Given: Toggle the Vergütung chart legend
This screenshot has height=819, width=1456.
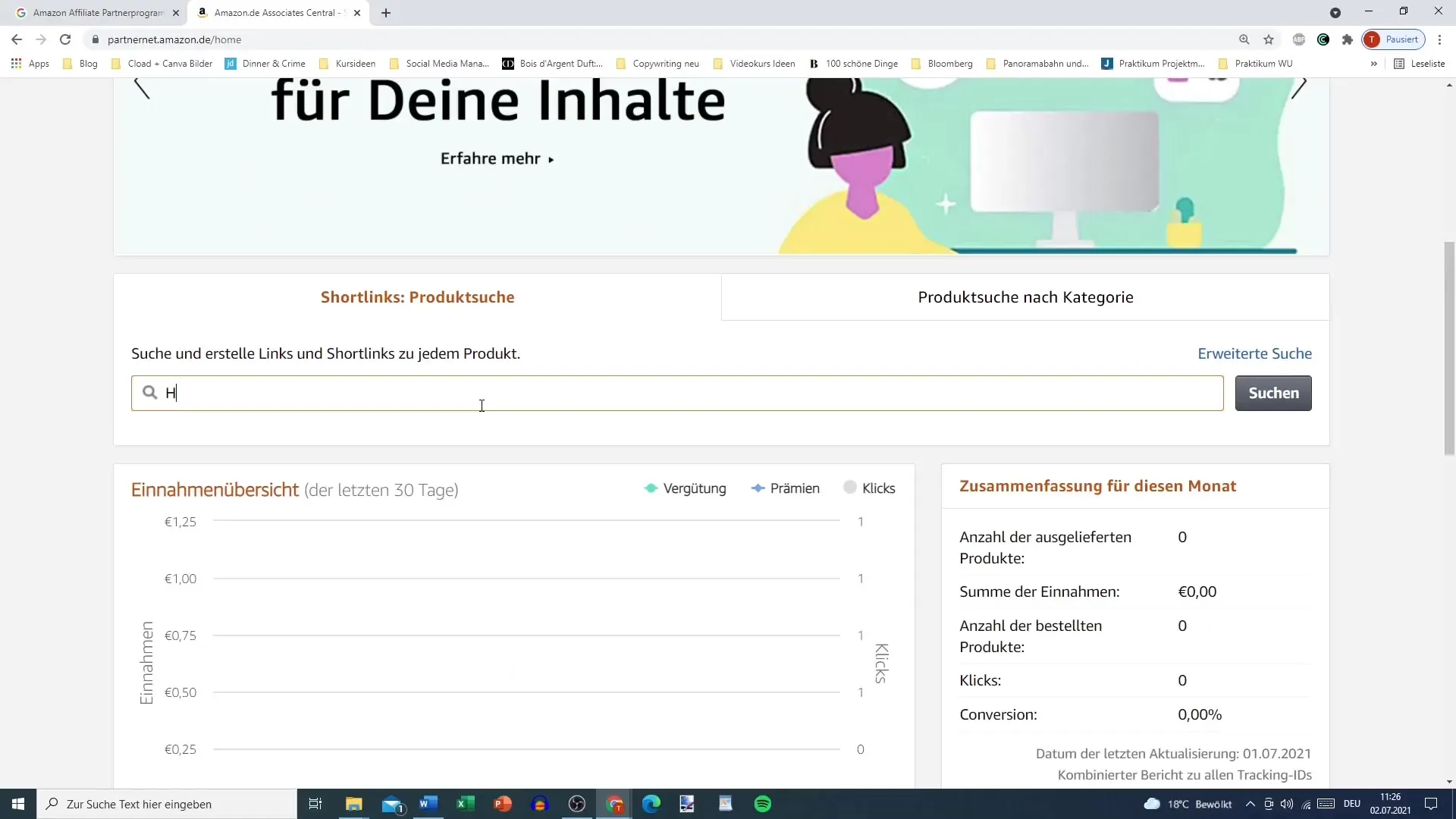Looking at the screenshot, I should tap(685, 488).
